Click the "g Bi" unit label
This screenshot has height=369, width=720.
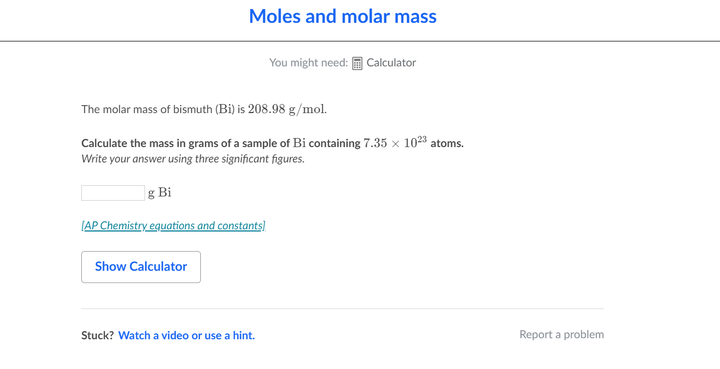(159, 193)
